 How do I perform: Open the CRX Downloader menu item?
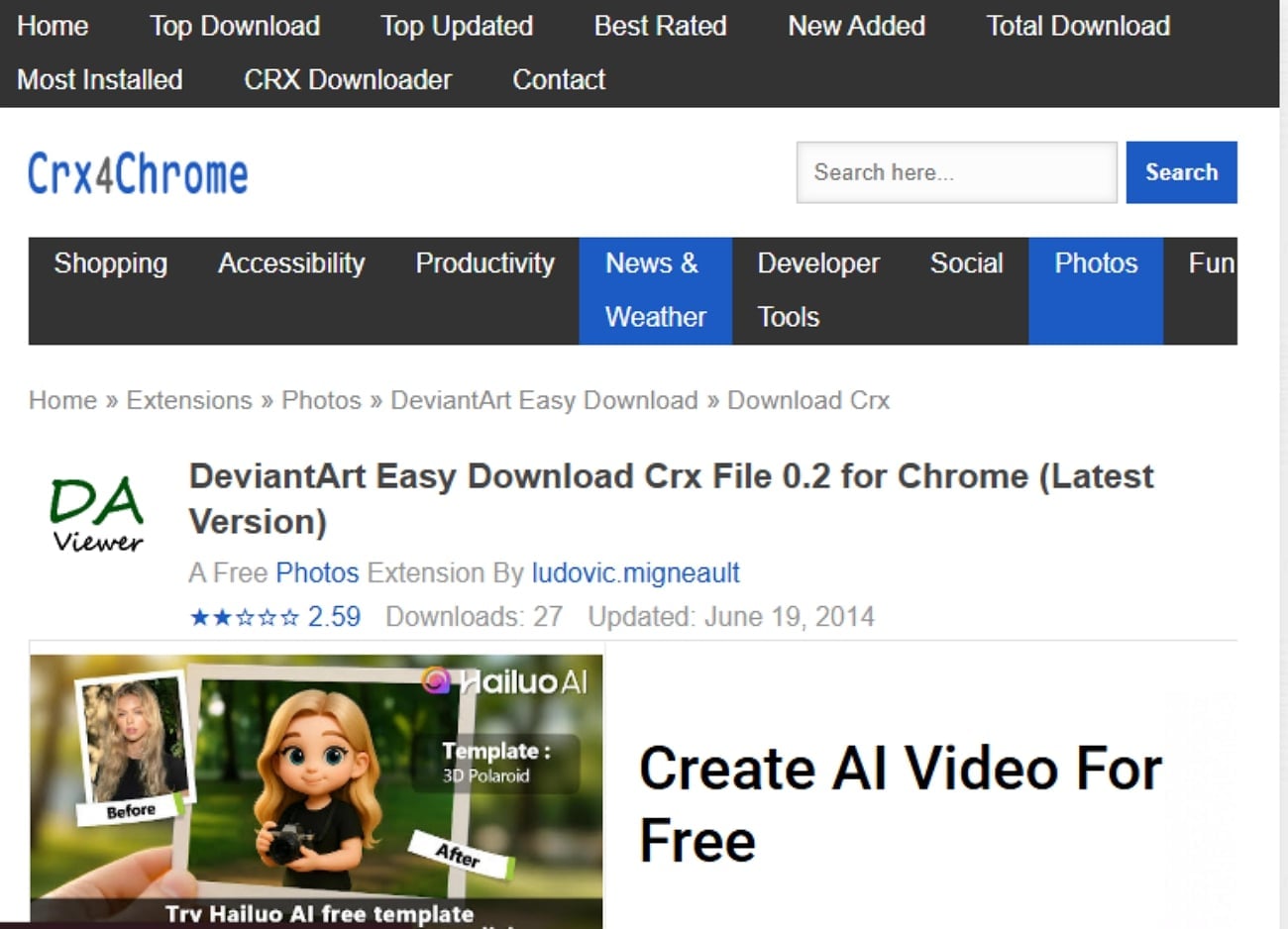tap(347, 79)
